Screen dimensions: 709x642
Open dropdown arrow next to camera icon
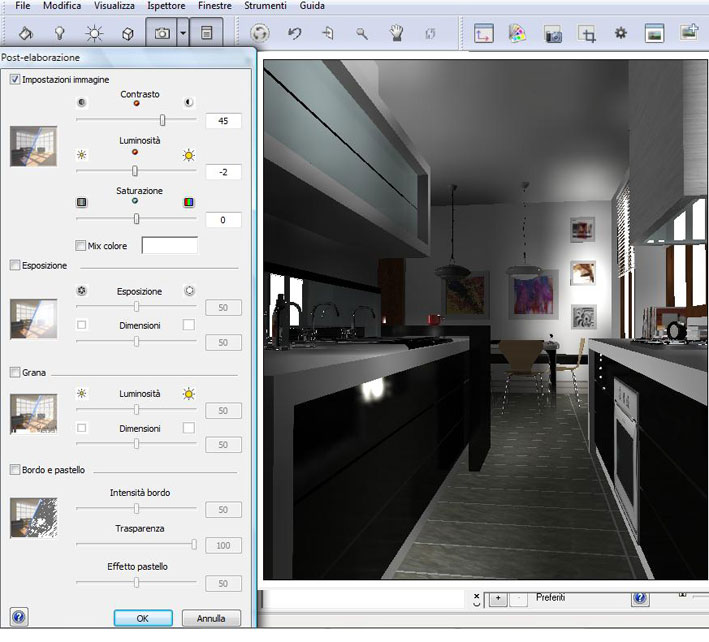click(182, 33)
